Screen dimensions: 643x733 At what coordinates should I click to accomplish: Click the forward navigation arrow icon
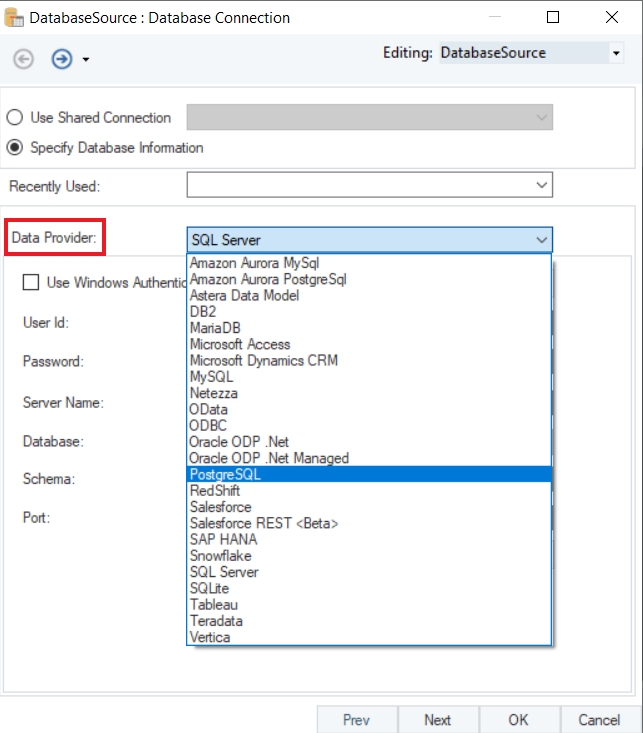click(61, 59)
